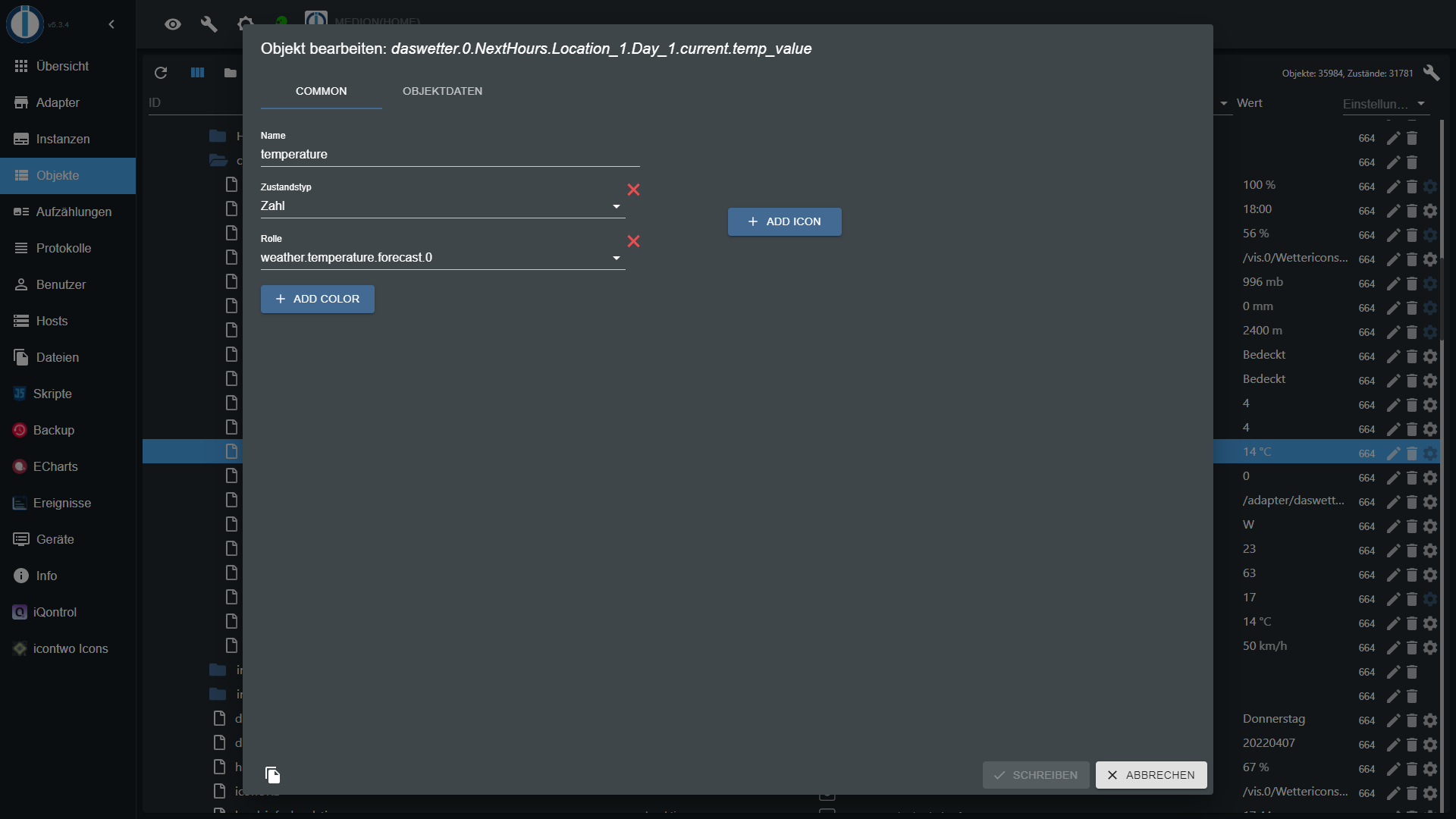Click the folder icon in the objects toolbar
The width and height of the screenshot is (1456, 819).
pyautogui.click(x=231, y=73)
